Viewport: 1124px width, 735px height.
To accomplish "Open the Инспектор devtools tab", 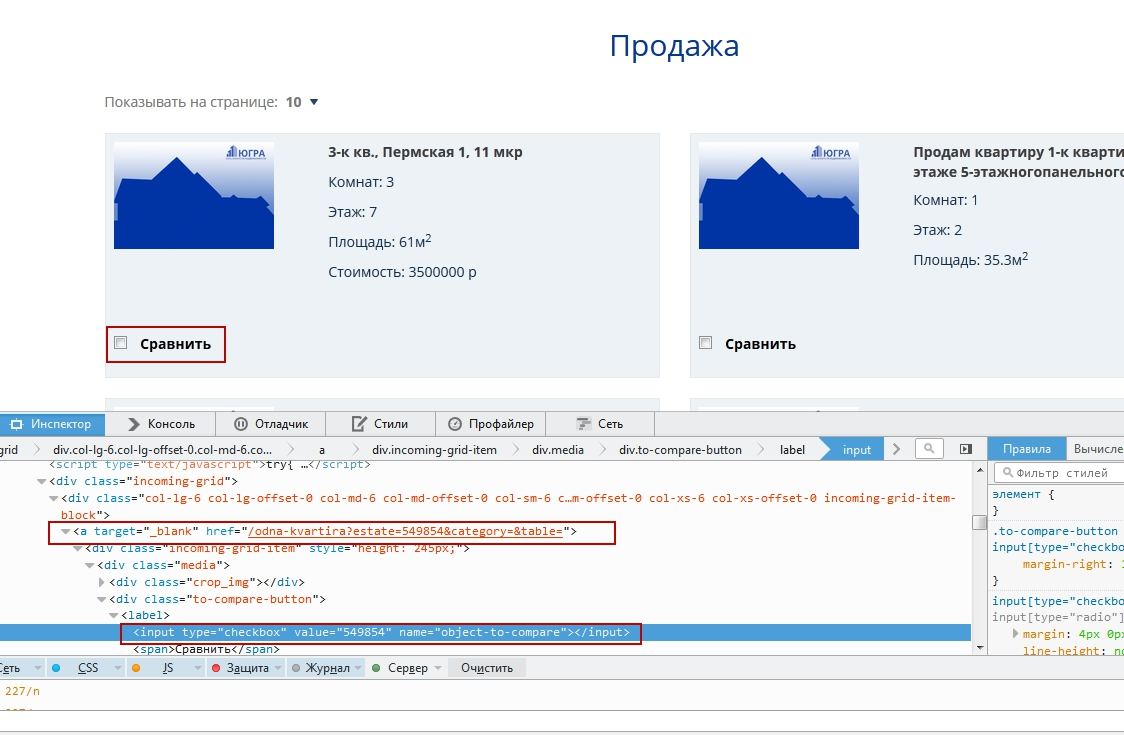I will pyautogui.click(x=52, y=424).
